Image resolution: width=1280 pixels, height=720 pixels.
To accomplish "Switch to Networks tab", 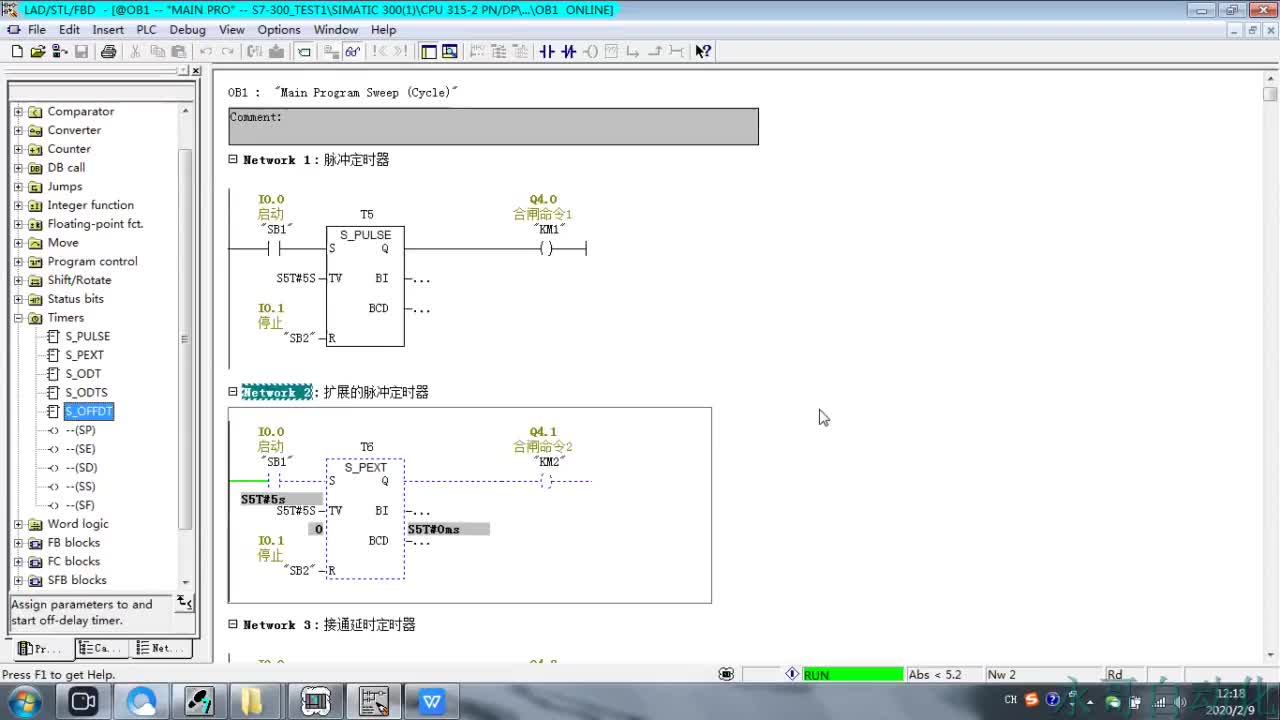I will coord(160,648).
